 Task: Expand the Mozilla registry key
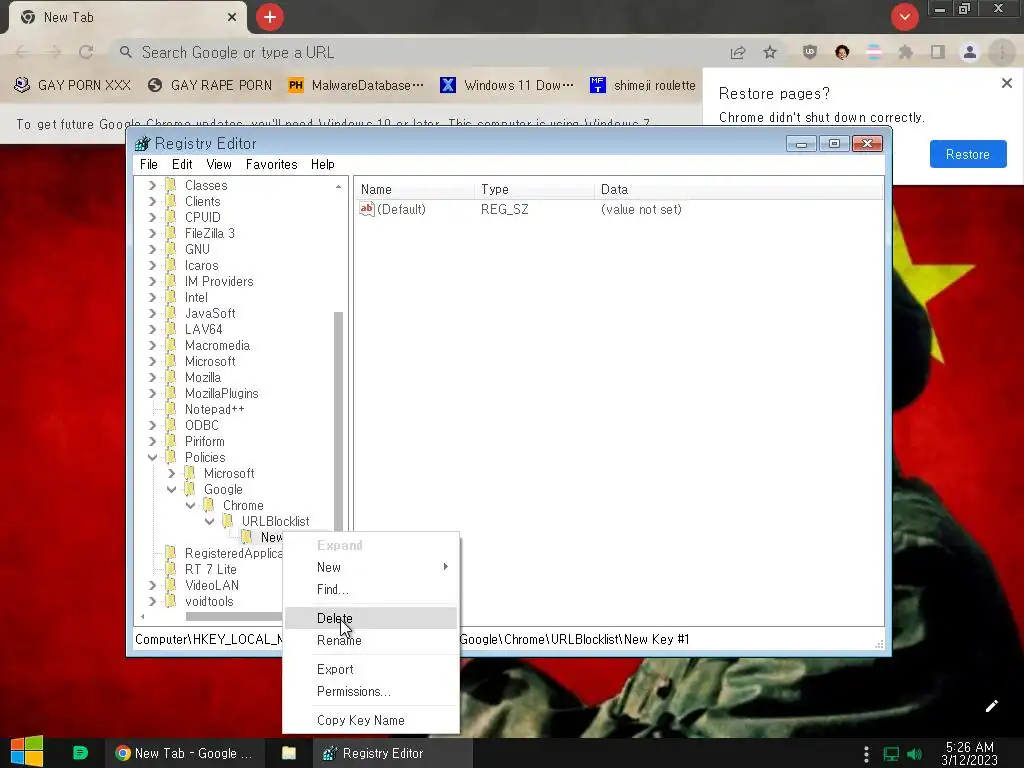152,377
